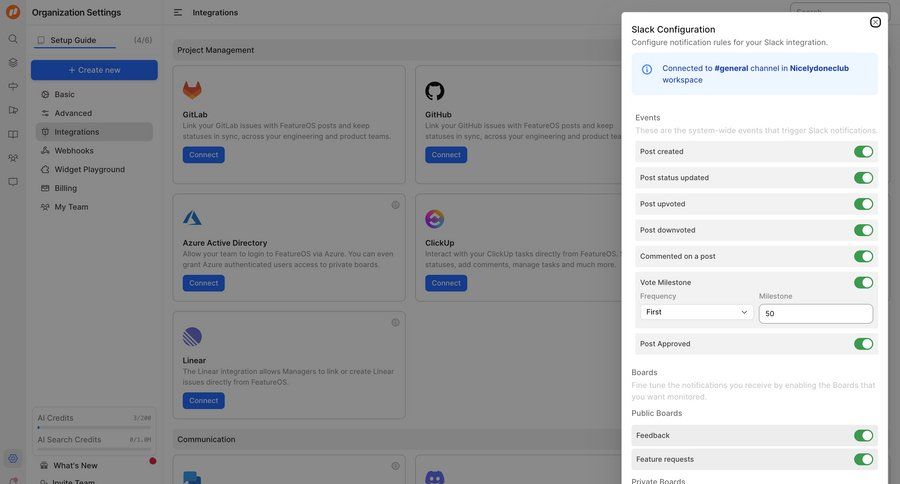Open the Widget Playground settings item

[x=90, y=169]
